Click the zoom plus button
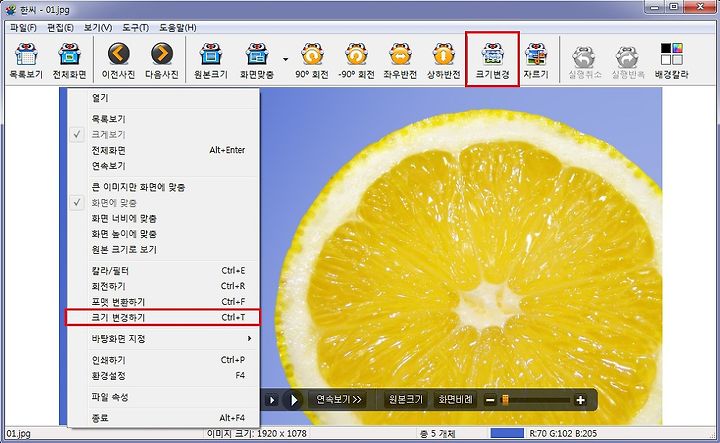The width and height of the screenshot is (720, 443). [580, 400]
